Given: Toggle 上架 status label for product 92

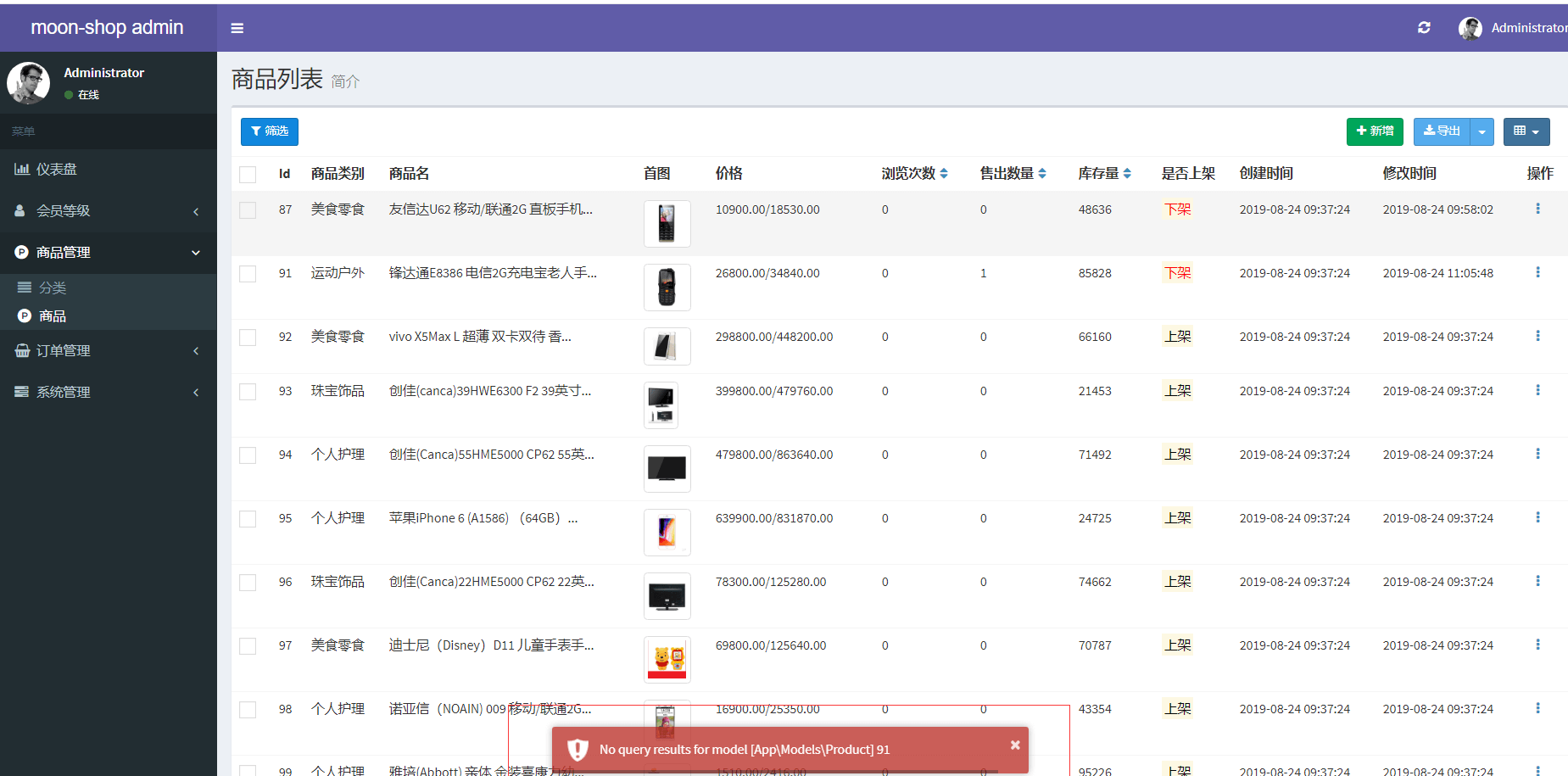Looking at the screenshot, I should pos(1177,337).
